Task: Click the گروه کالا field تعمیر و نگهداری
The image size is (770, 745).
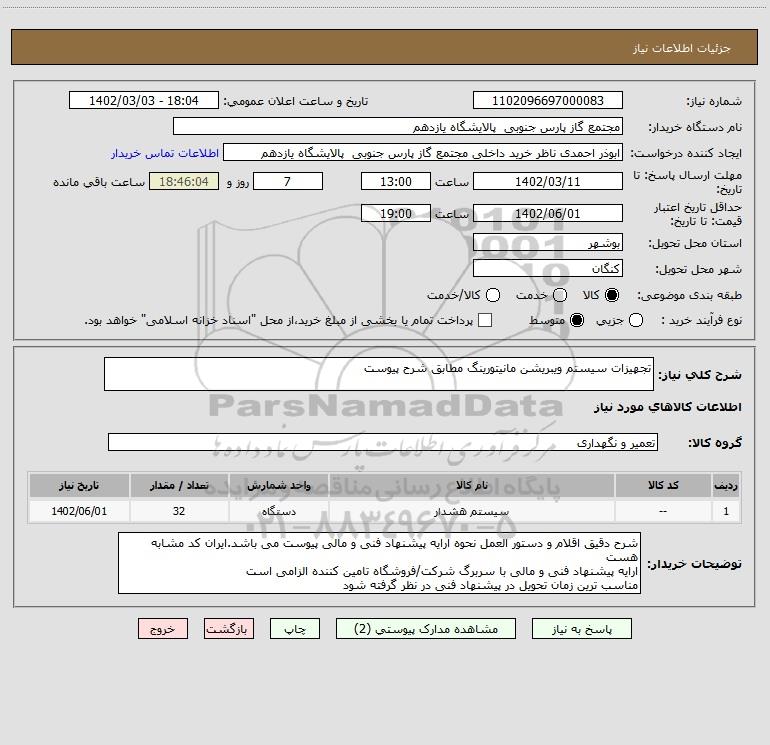Action: pyautogui.click(x=383, y=442)
